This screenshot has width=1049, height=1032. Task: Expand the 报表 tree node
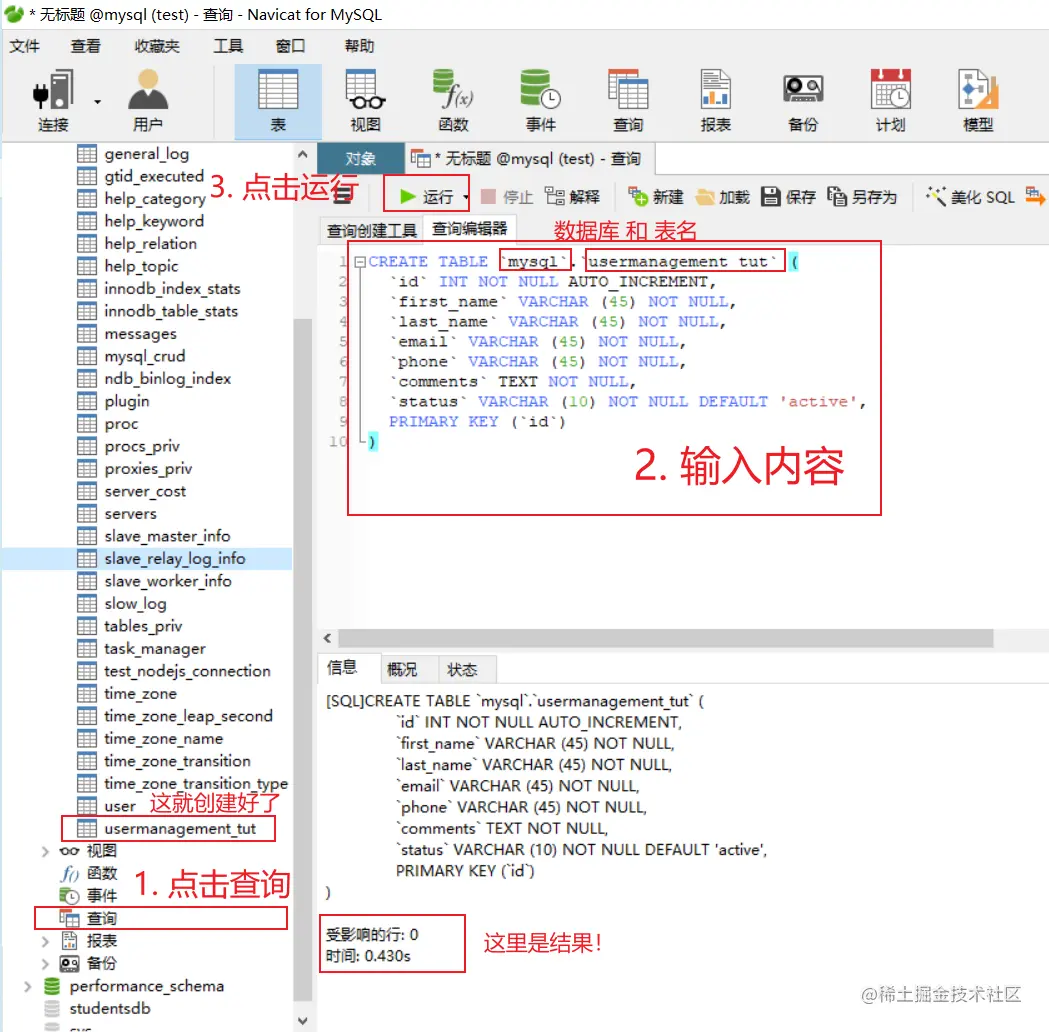click(x=45, y=942)
